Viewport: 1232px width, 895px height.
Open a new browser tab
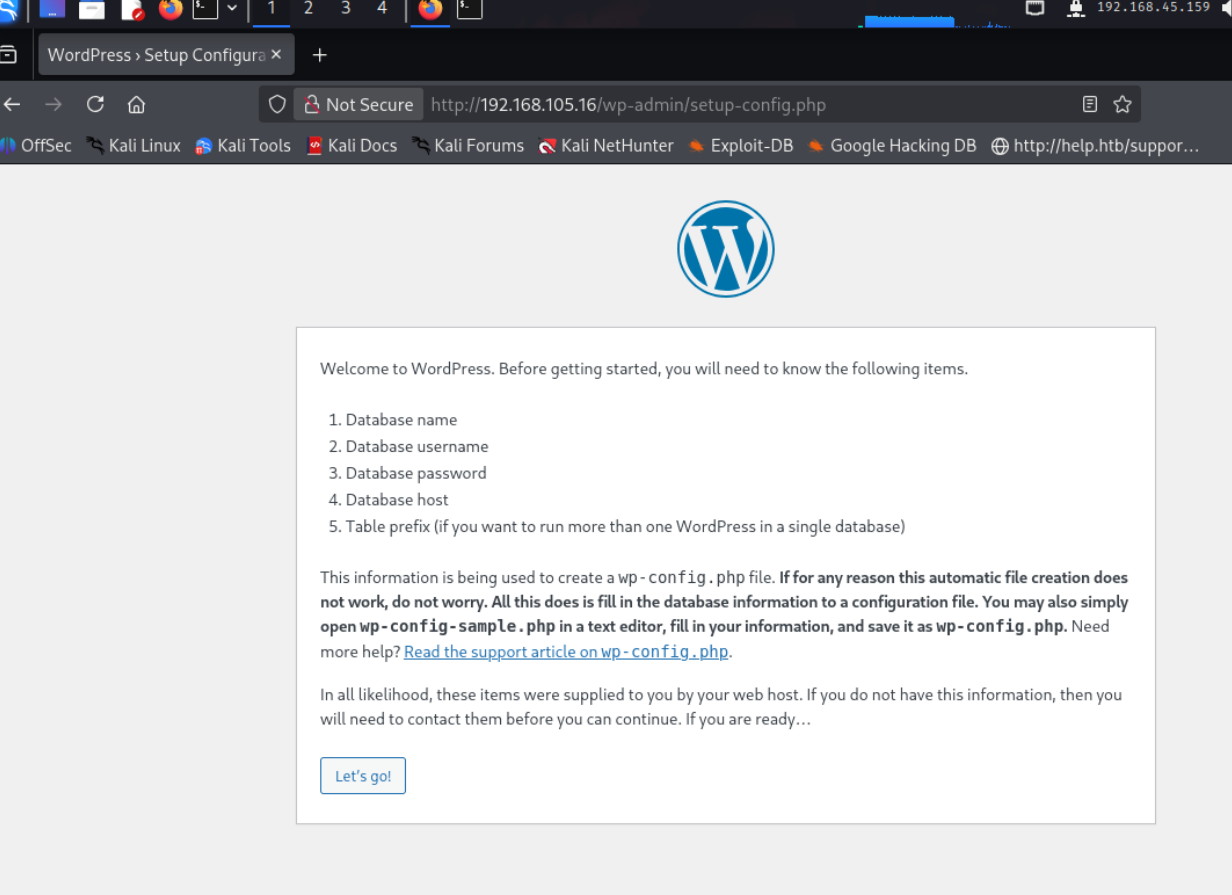point(320,55)
